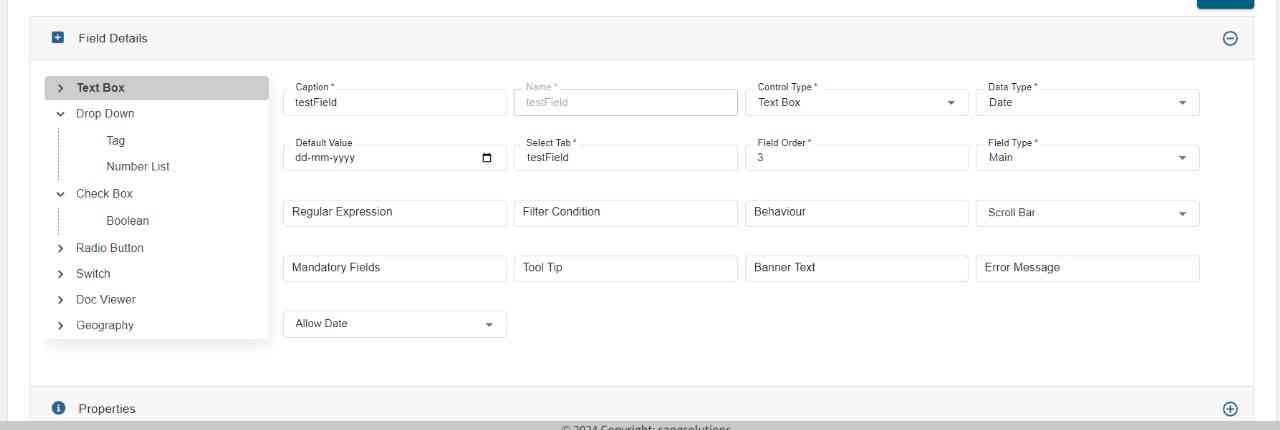
Task: Open the calendar picker in Default Value
Action: coord(487,158)
